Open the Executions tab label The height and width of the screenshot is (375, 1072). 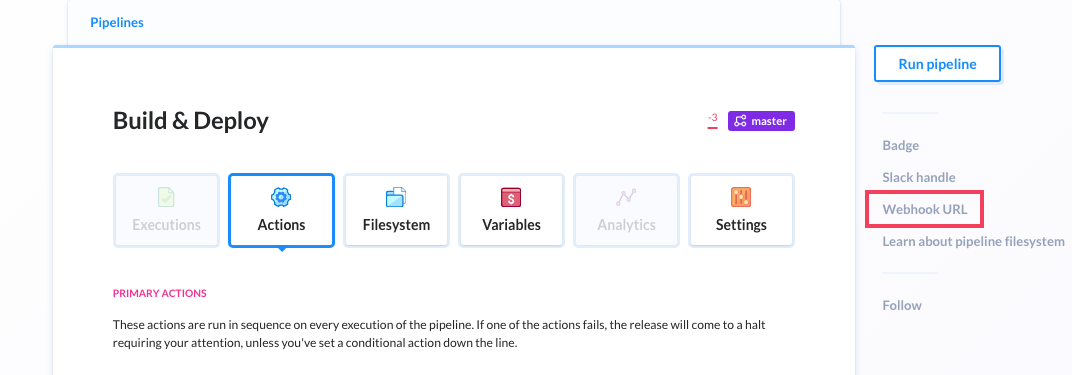click(x=166, y=225)
